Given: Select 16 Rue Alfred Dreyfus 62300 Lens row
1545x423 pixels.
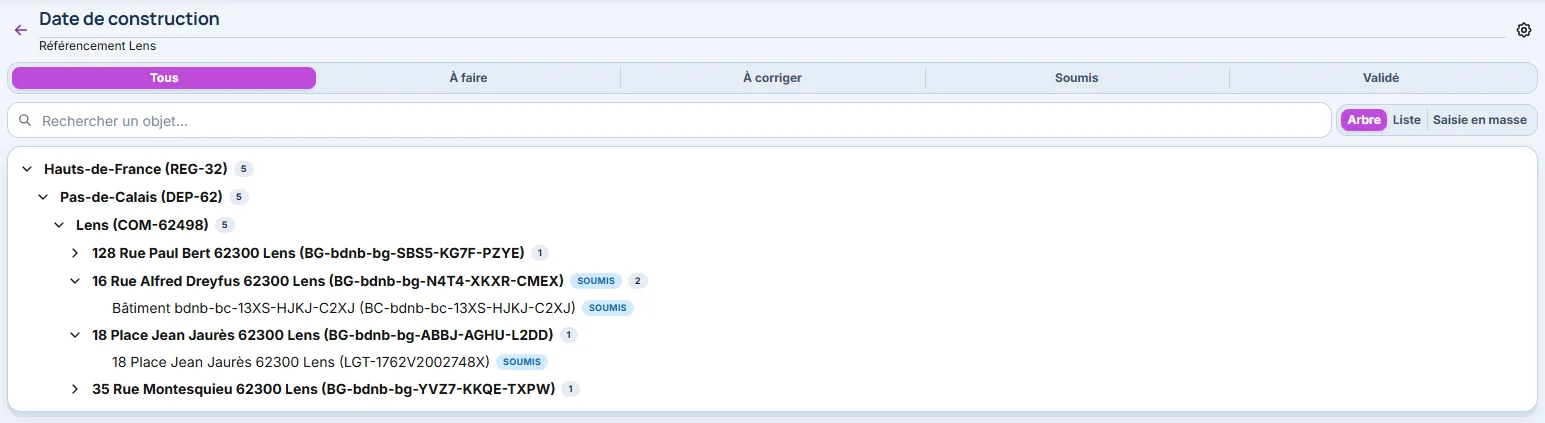Looking at the screenshot, I should coord(328,281).
